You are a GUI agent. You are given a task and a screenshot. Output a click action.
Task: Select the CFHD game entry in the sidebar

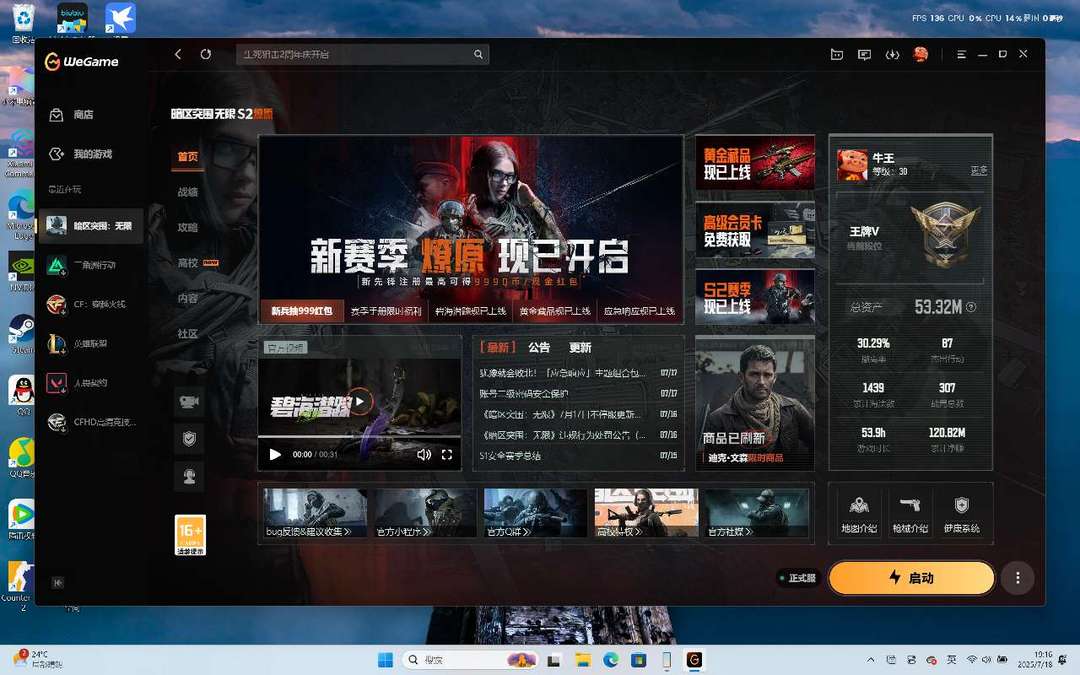[91, 422]
